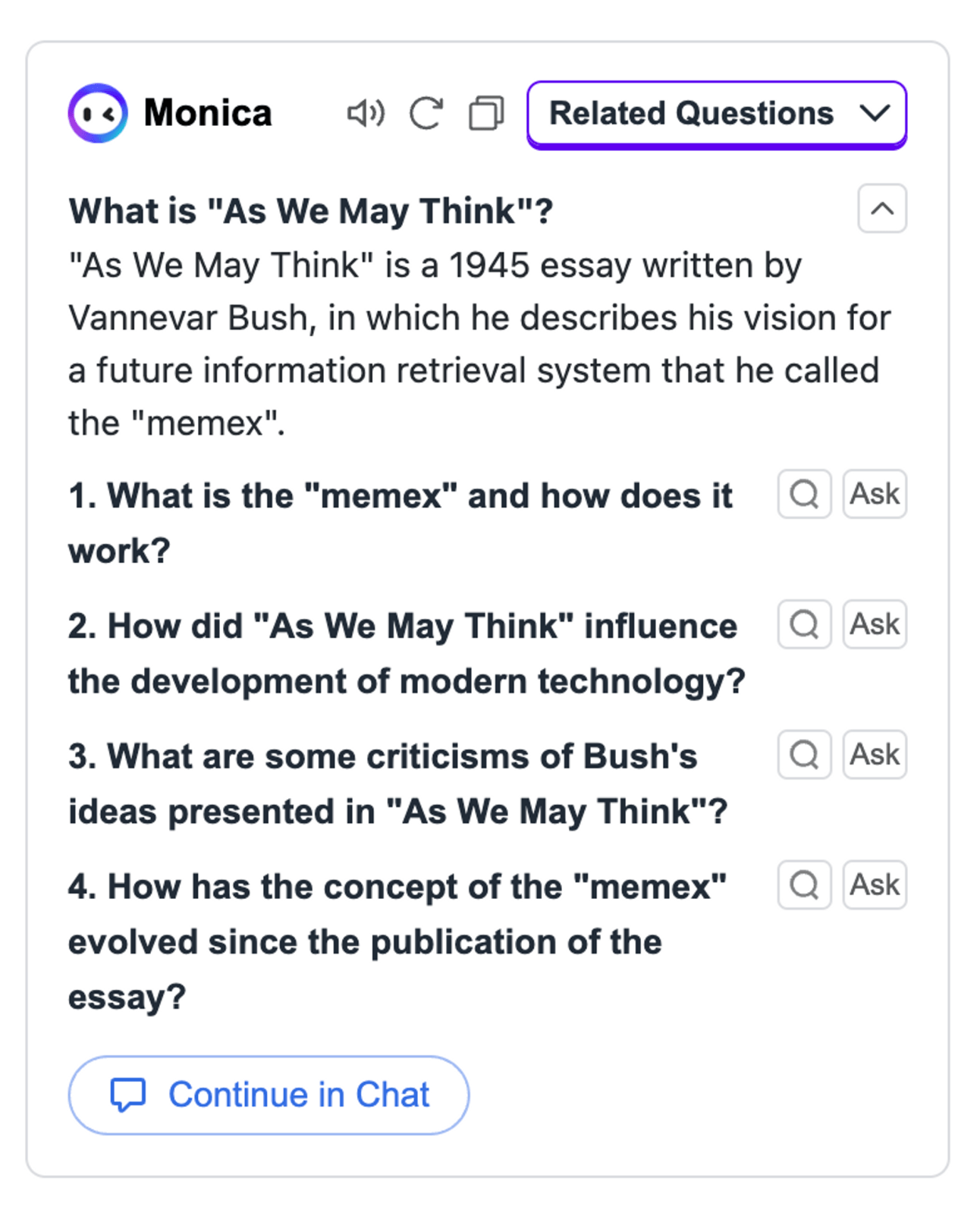Click the question heading about As We May Think
Image resolution: width=980 pixels, height=1213 pixels.
313,211
